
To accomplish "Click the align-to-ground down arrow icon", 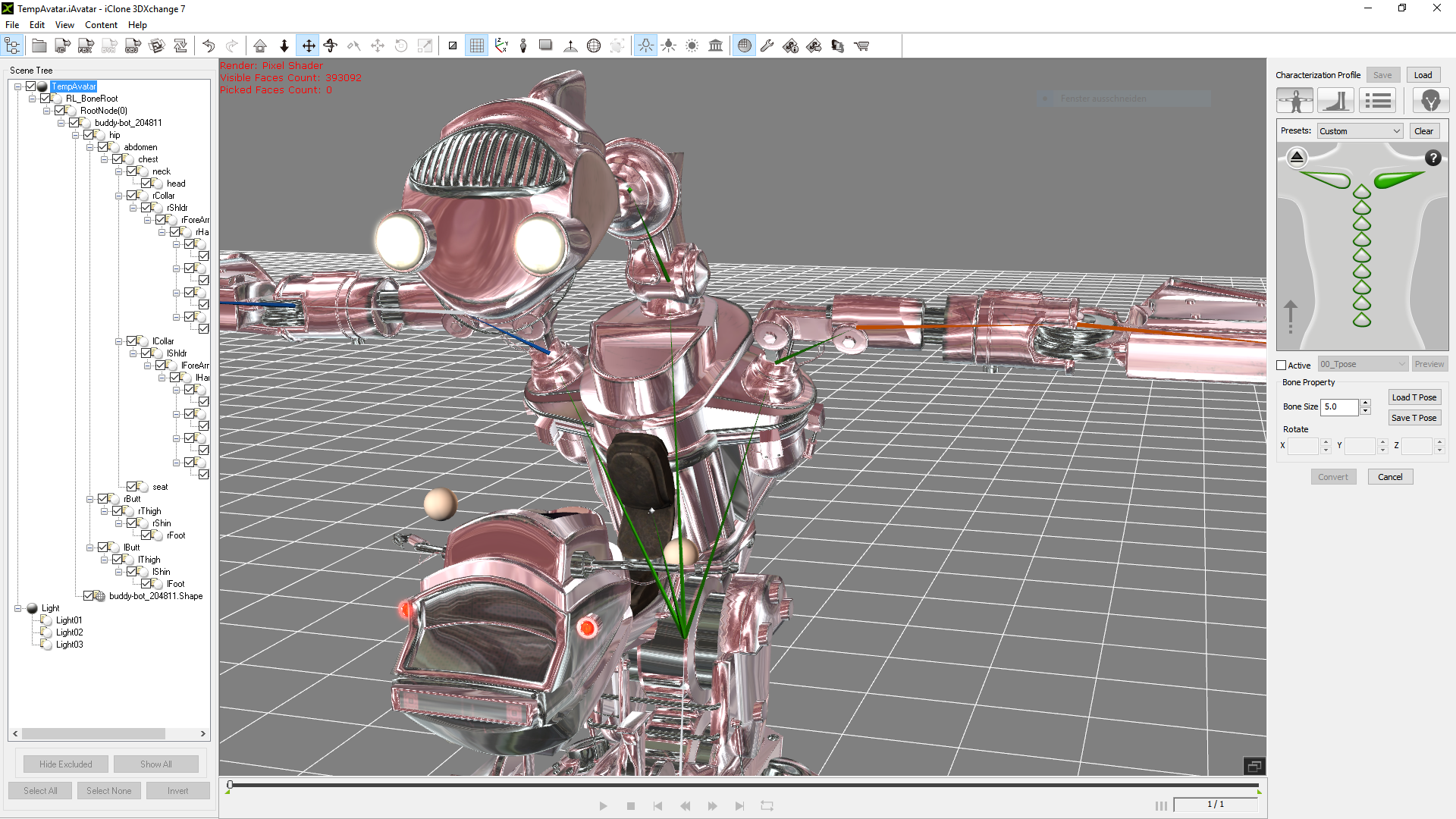I will (284, 46).
